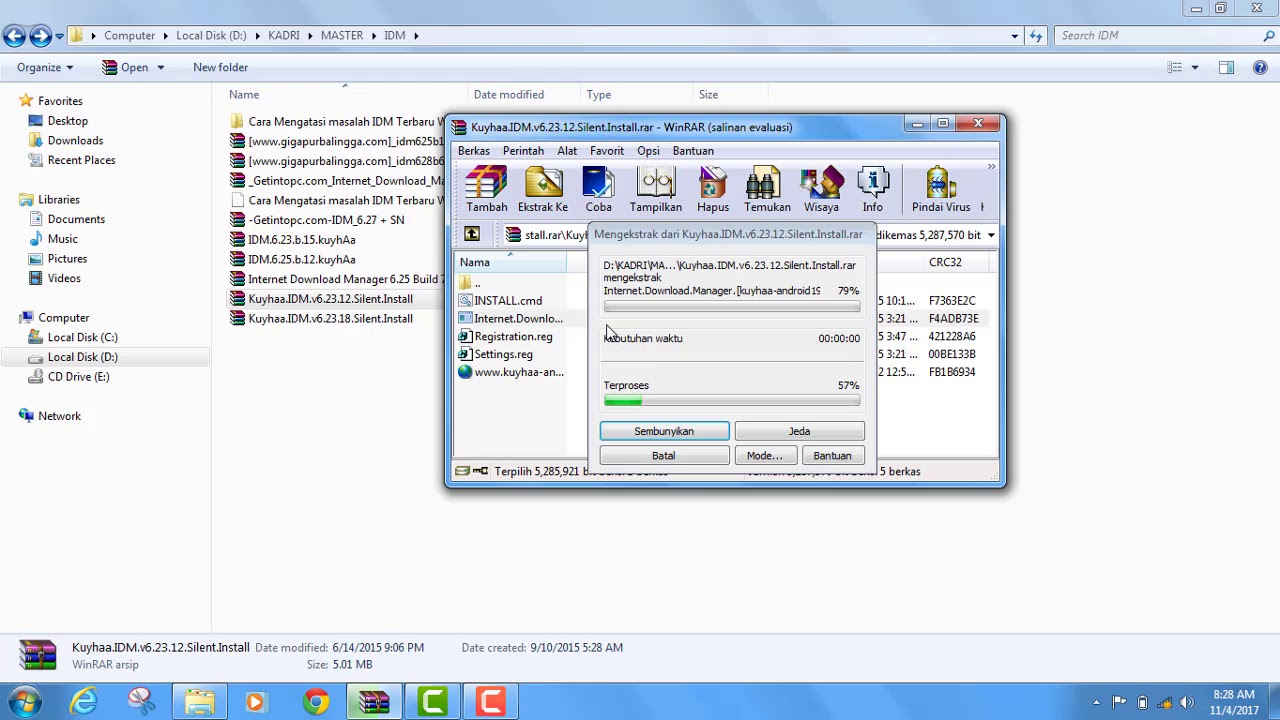The image size is (1280, 720).
Task: Open the Tampilkan view icon
Action: (x=656, y=190)
